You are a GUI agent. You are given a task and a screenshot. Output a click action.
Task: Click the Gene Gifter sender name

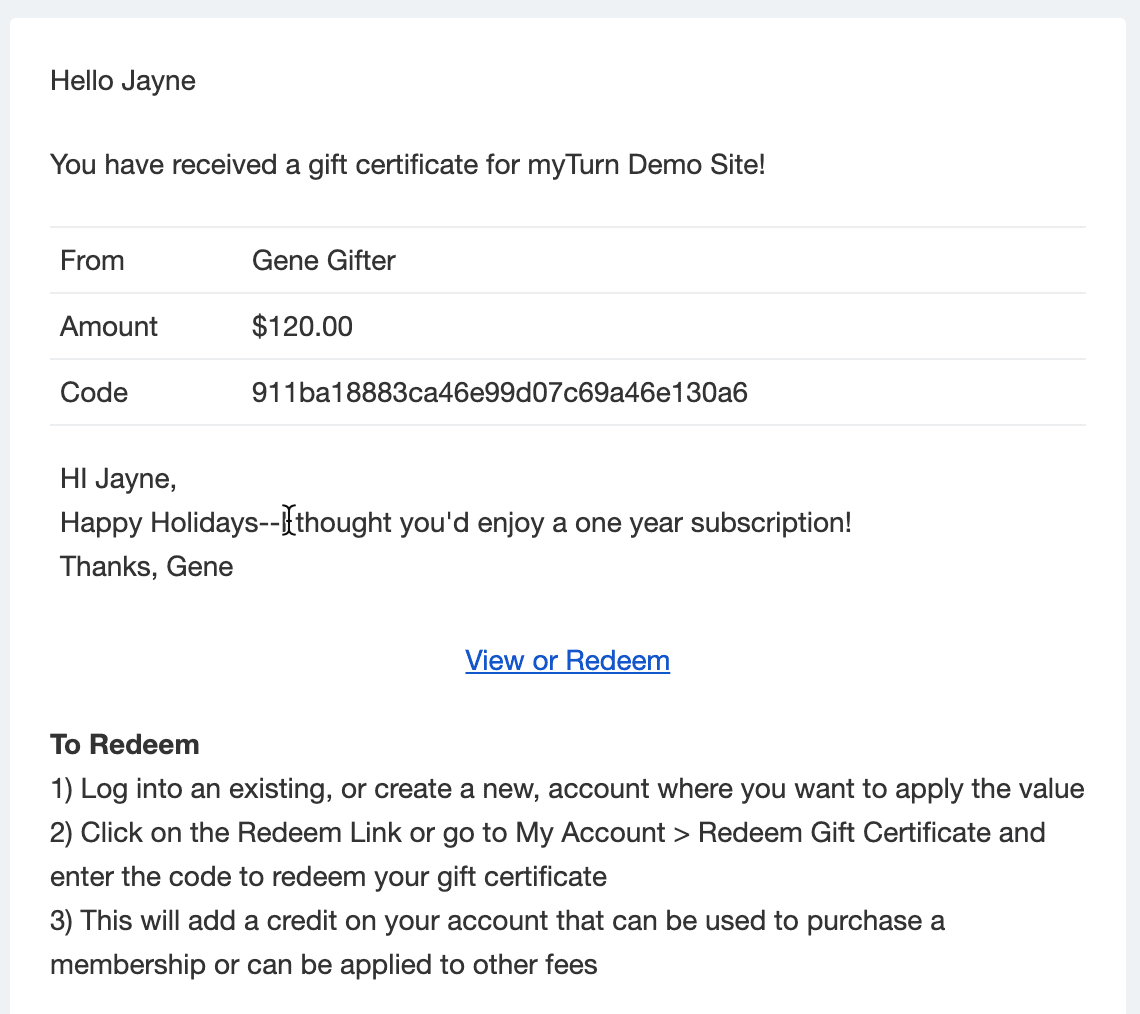point(324,260)
